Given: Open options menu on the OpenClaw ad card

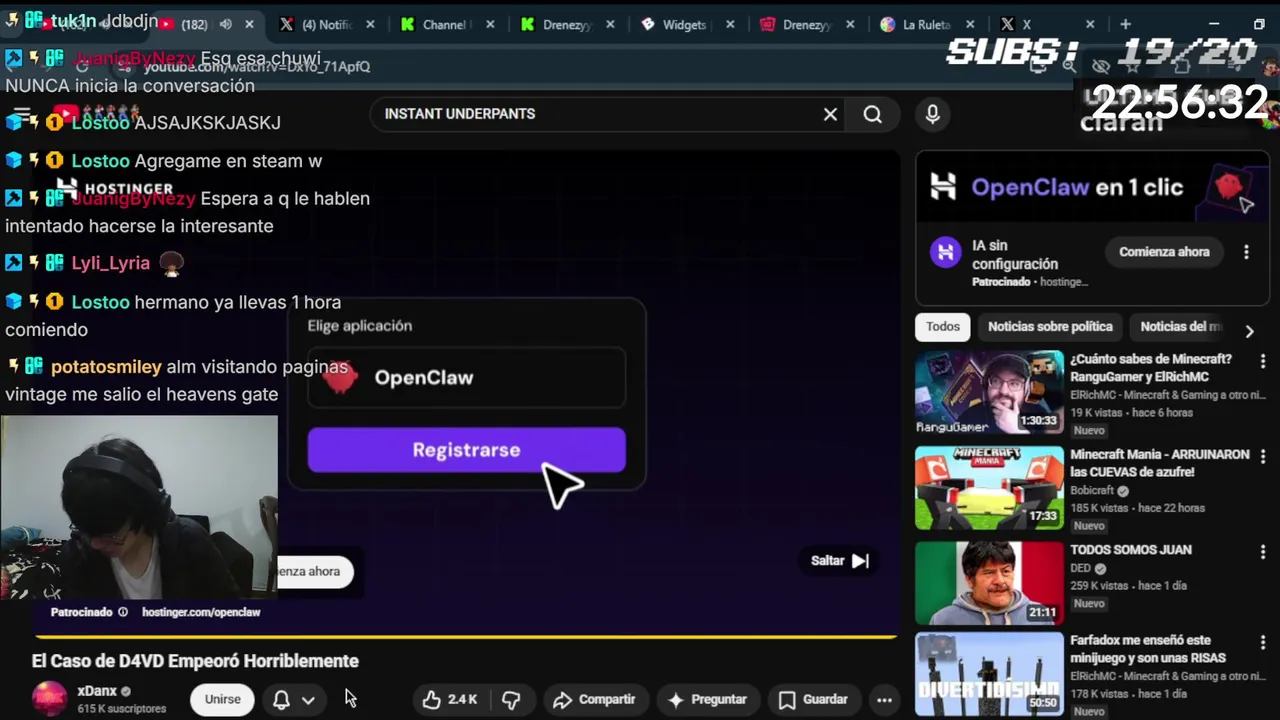Looking at the screenshot, I should coord(1246,252).
